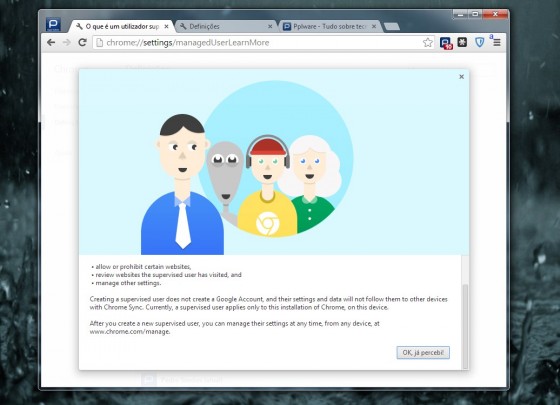The height and width of the screenshot is (405, 560).
Task: Click the 'manage other settings.' bullet
Action: (128, 283)
